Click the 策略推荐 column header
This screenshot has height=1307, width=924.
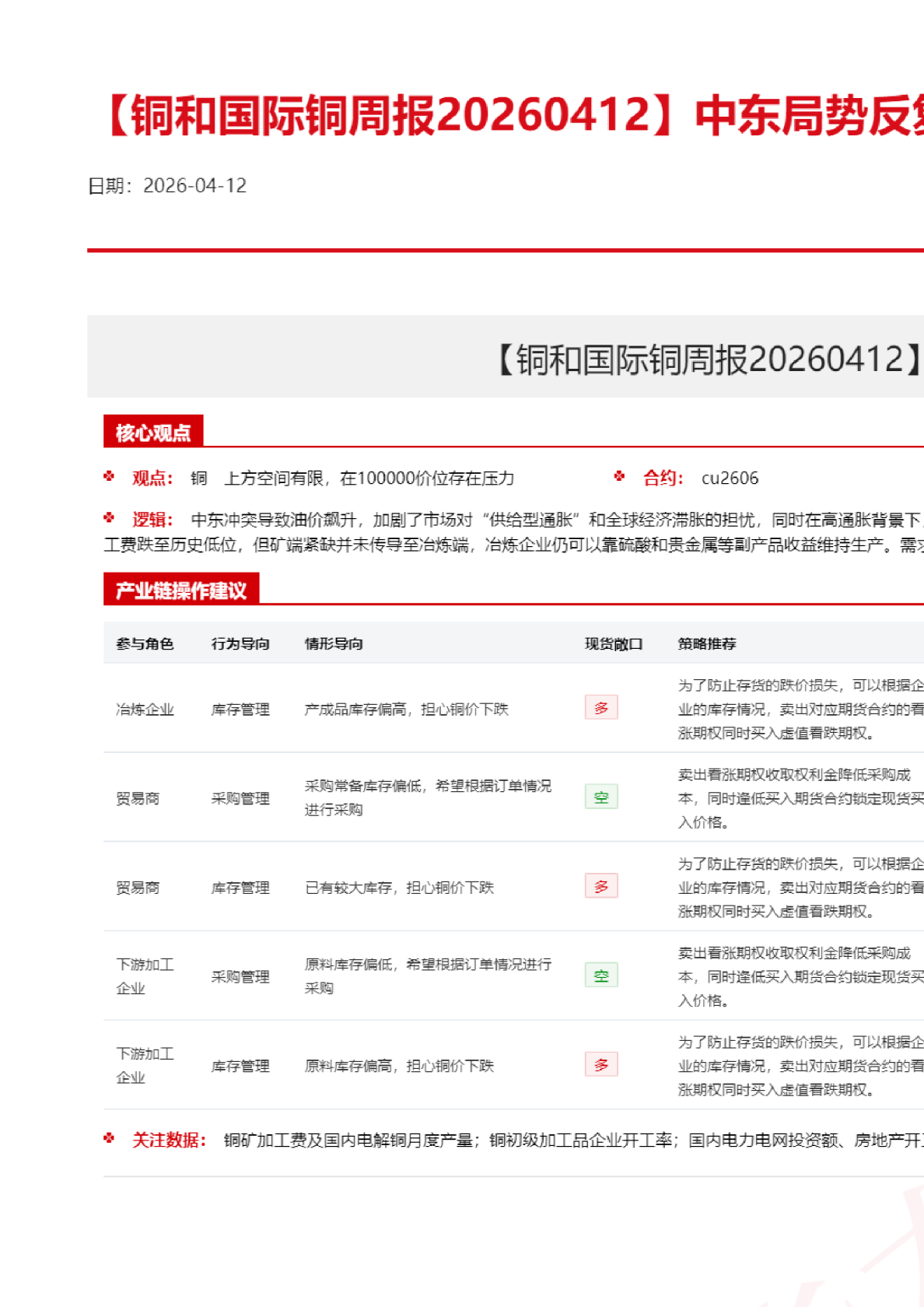click(x=707, y=643)
